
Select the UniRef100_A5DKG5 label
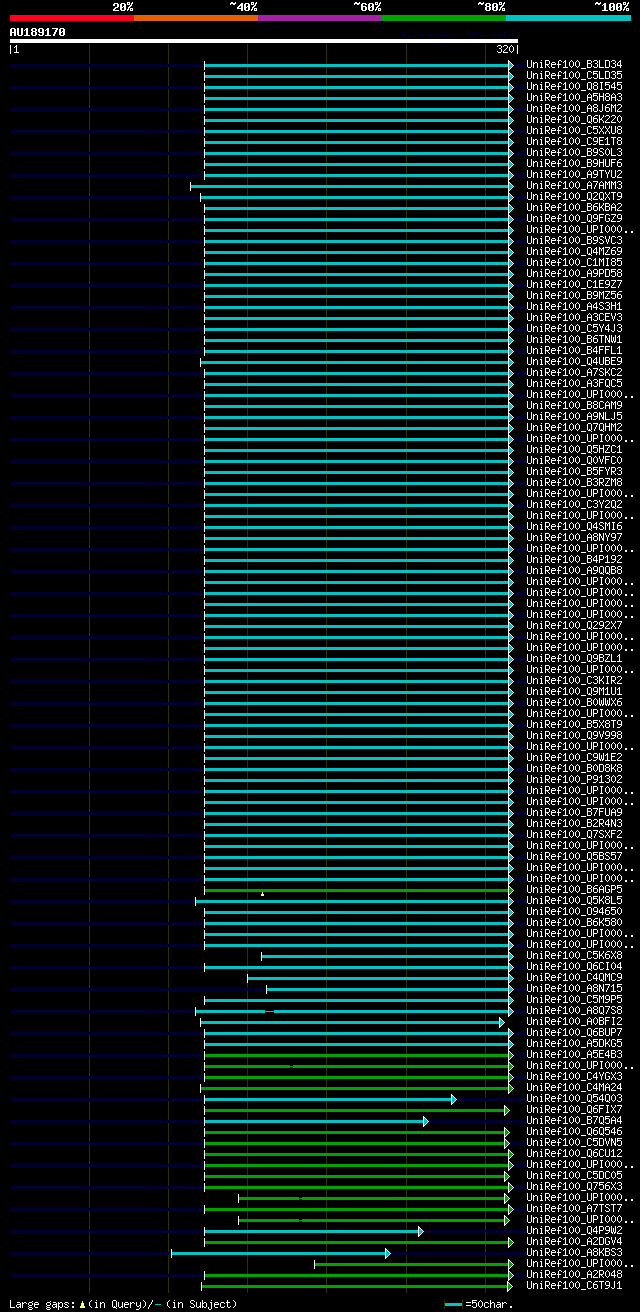pos(574,1044)
